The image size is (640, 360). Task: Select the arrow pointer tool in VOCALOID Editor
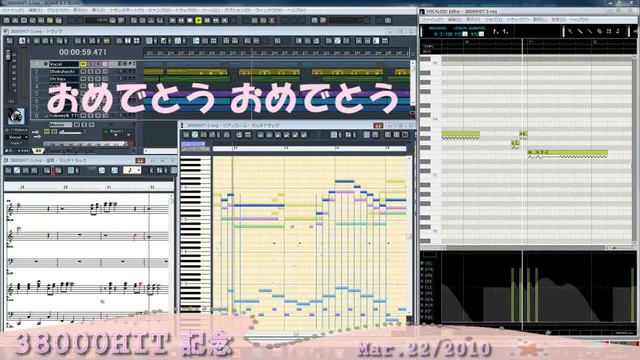pos(570,31)
